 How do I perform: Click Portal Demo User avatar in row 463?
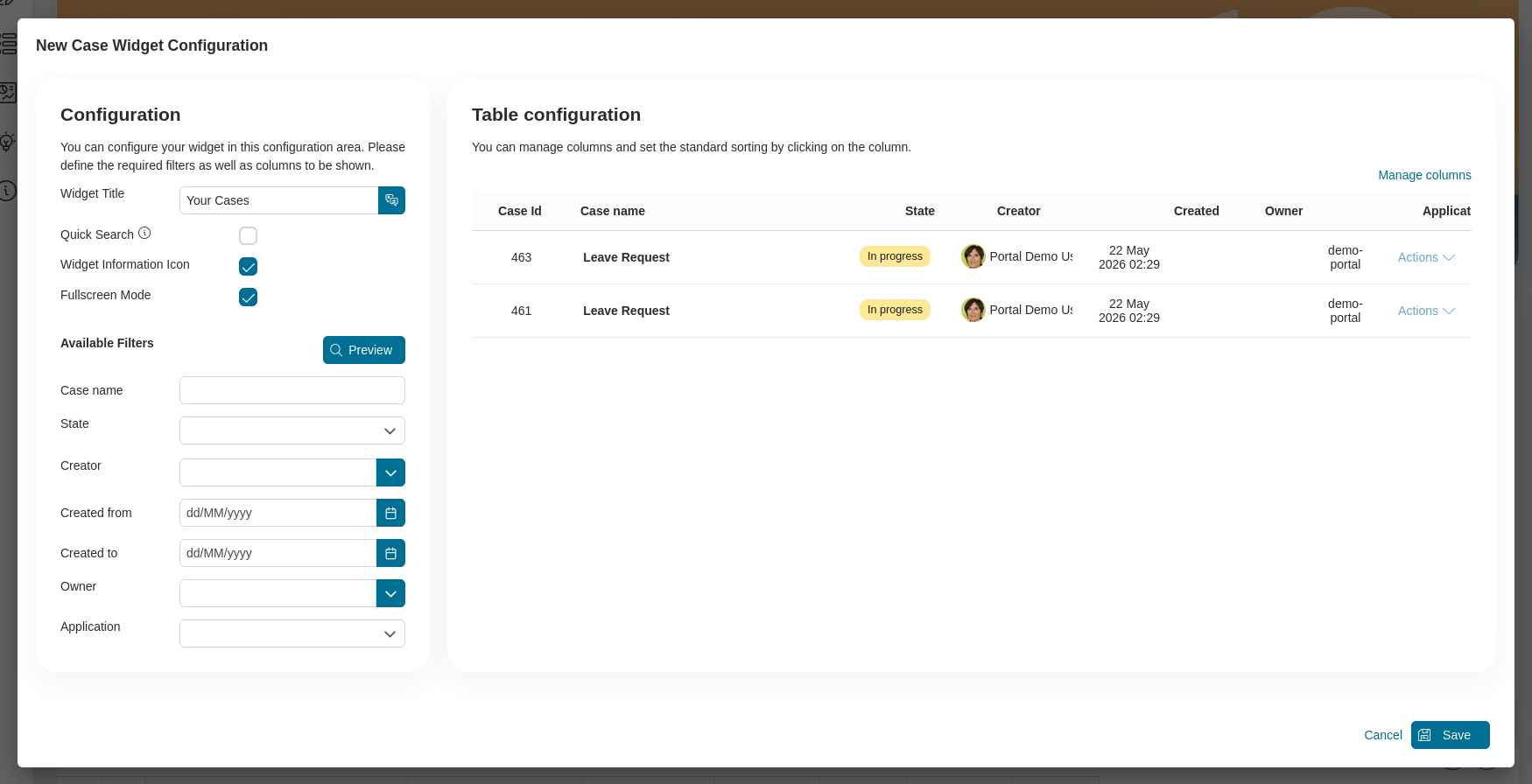(973, 256)
